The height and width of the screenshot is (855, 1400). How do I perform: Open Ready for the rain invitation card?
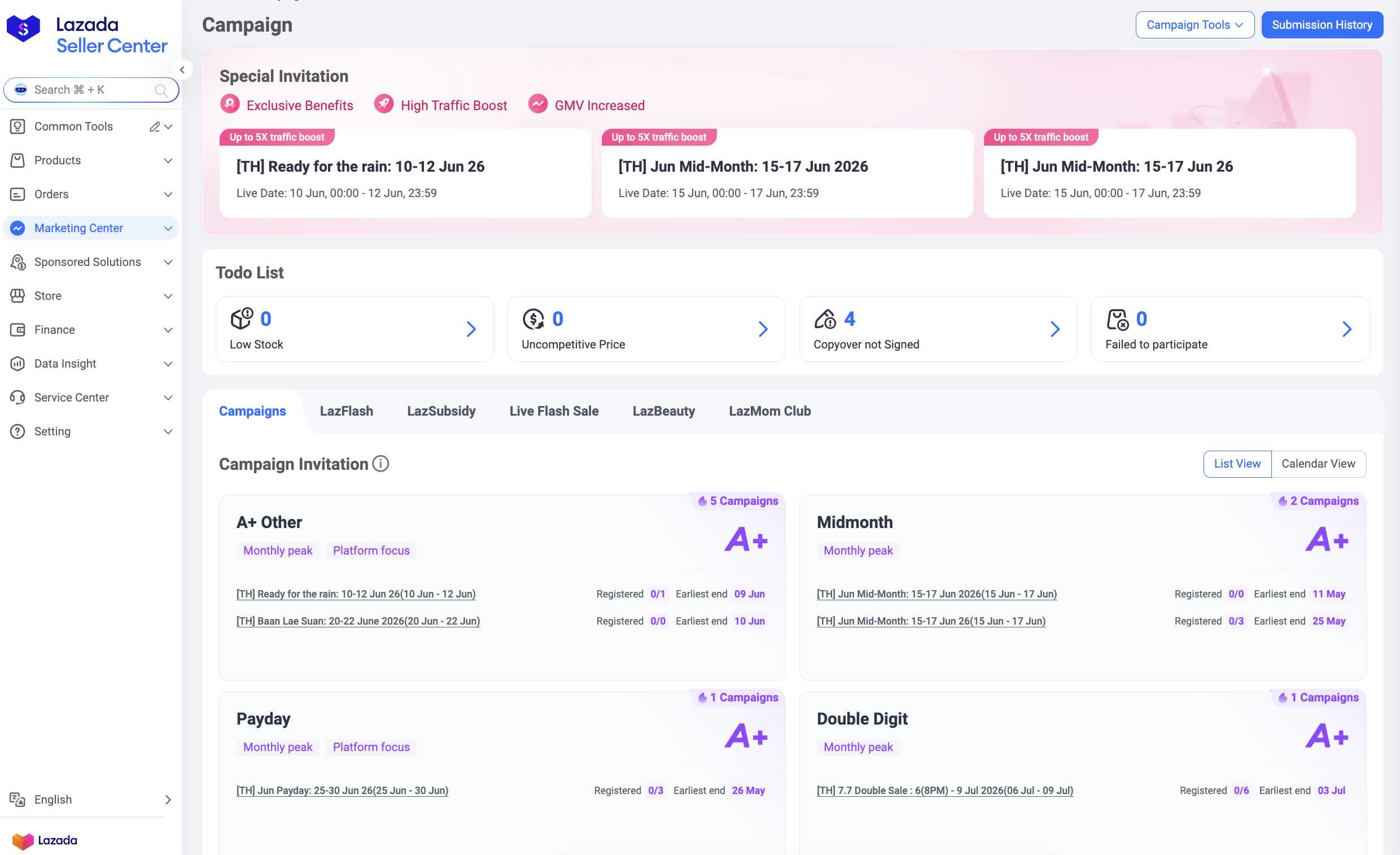point(405,173)
